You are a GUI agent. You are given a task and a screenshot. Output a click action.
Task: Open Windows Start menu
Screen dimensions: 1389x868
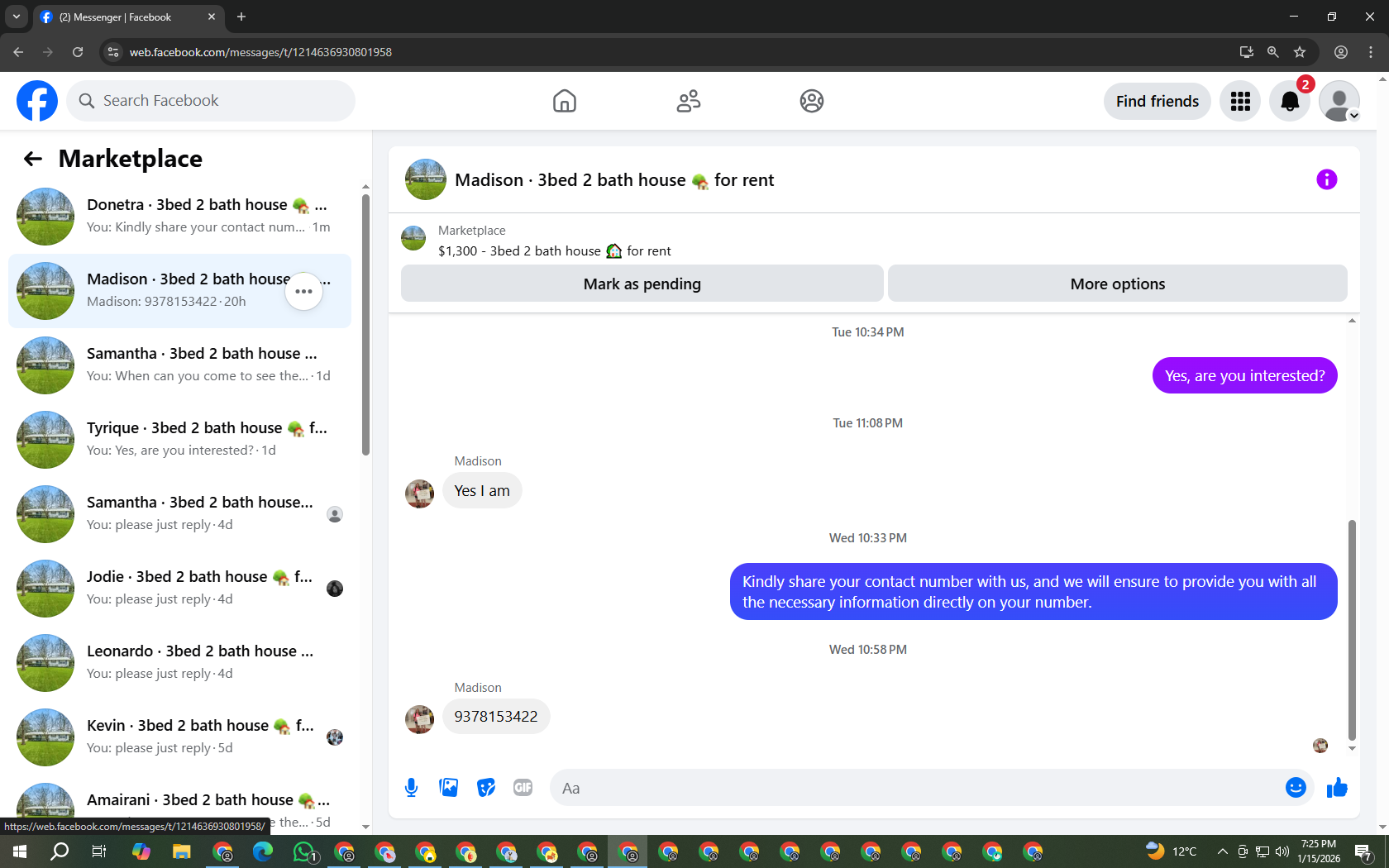point(20,851)
